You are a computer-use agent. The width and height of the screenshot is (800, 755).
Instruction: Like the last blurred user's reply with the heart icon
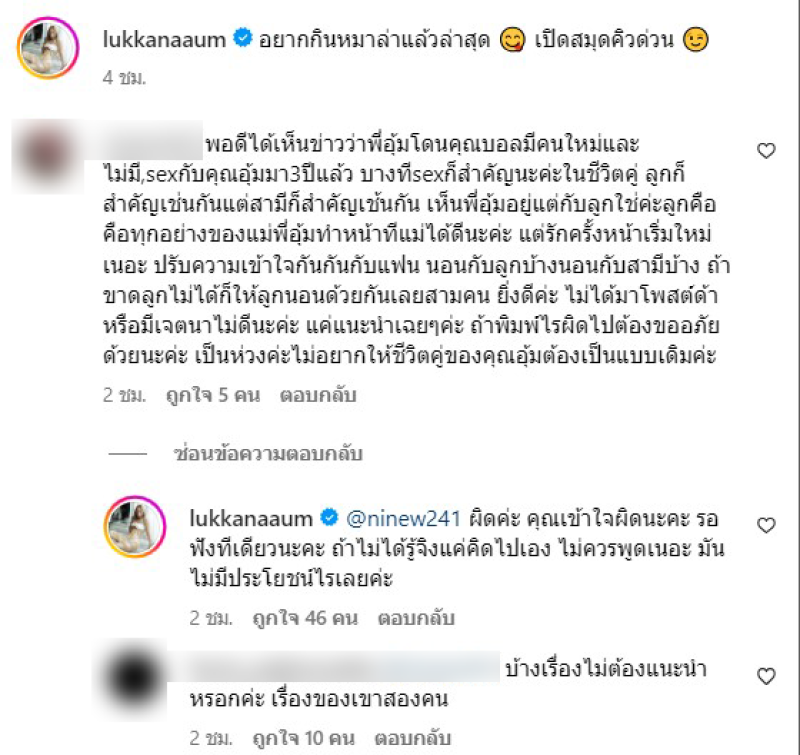(766, 676)
